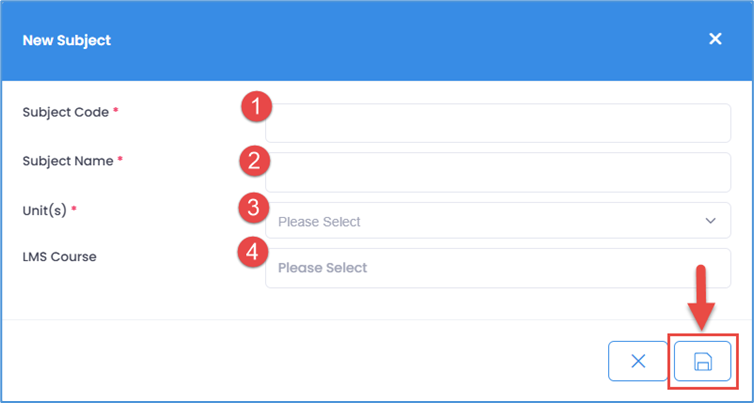Viewport: 754px width, 403px height.
Task: Click the LMS Course label
Action: click(x=60, y=256)
